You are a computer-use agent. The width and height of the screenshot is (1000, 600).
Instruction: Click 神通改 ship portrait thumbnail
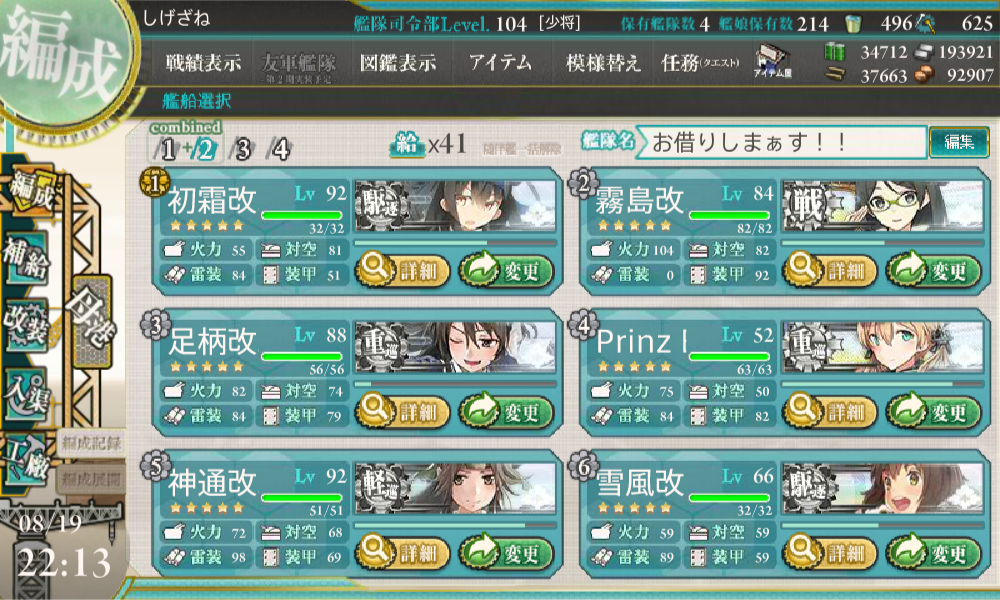click(455, 489)
